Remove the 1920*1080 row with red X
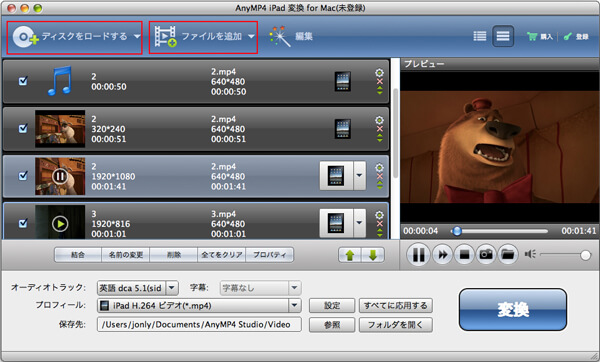This screenshot has width=600, height=362. pyautogui.click(x=379, y=176)
